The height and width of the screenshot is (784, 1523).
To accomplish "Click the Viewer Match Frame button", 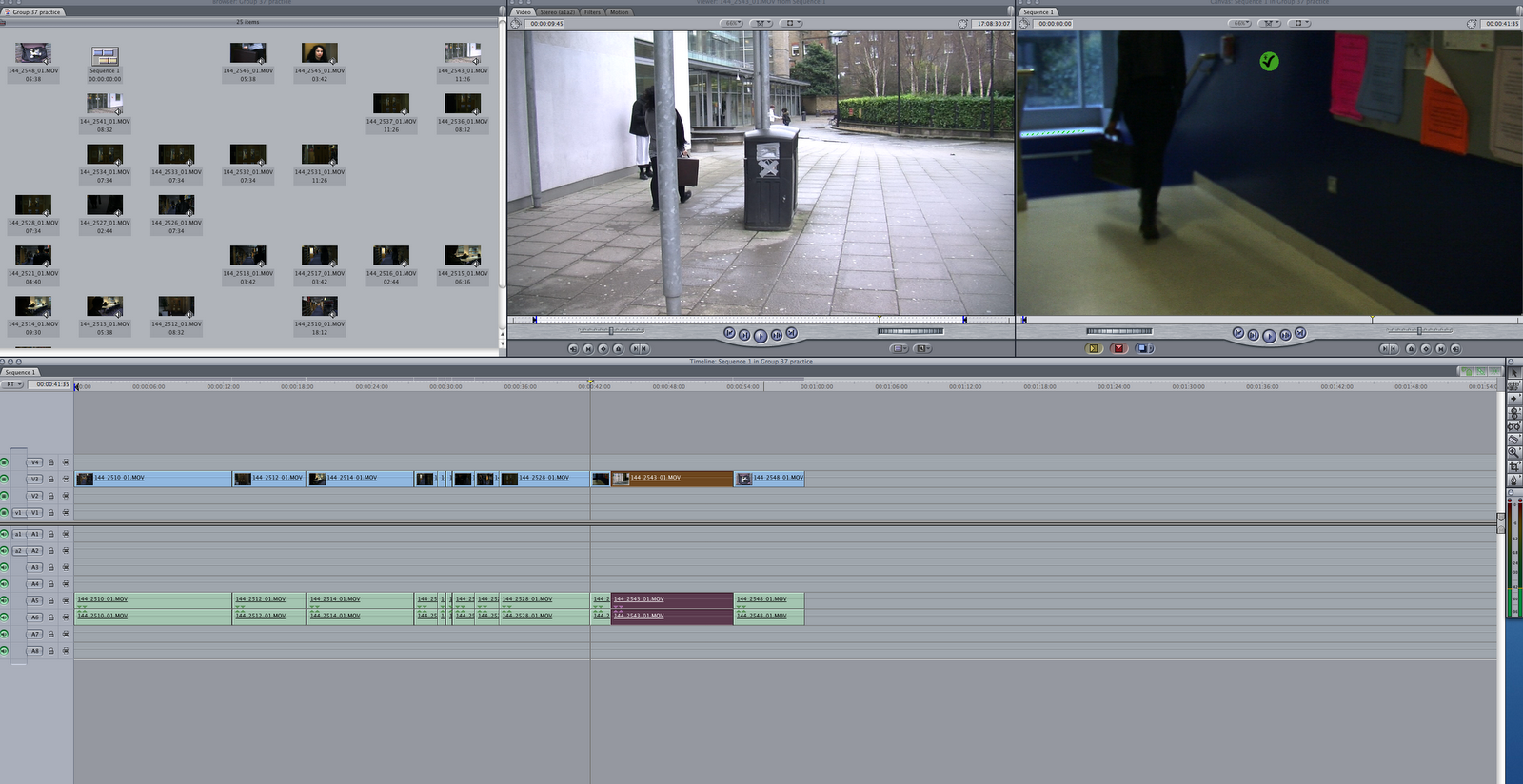I will [573, 349].
